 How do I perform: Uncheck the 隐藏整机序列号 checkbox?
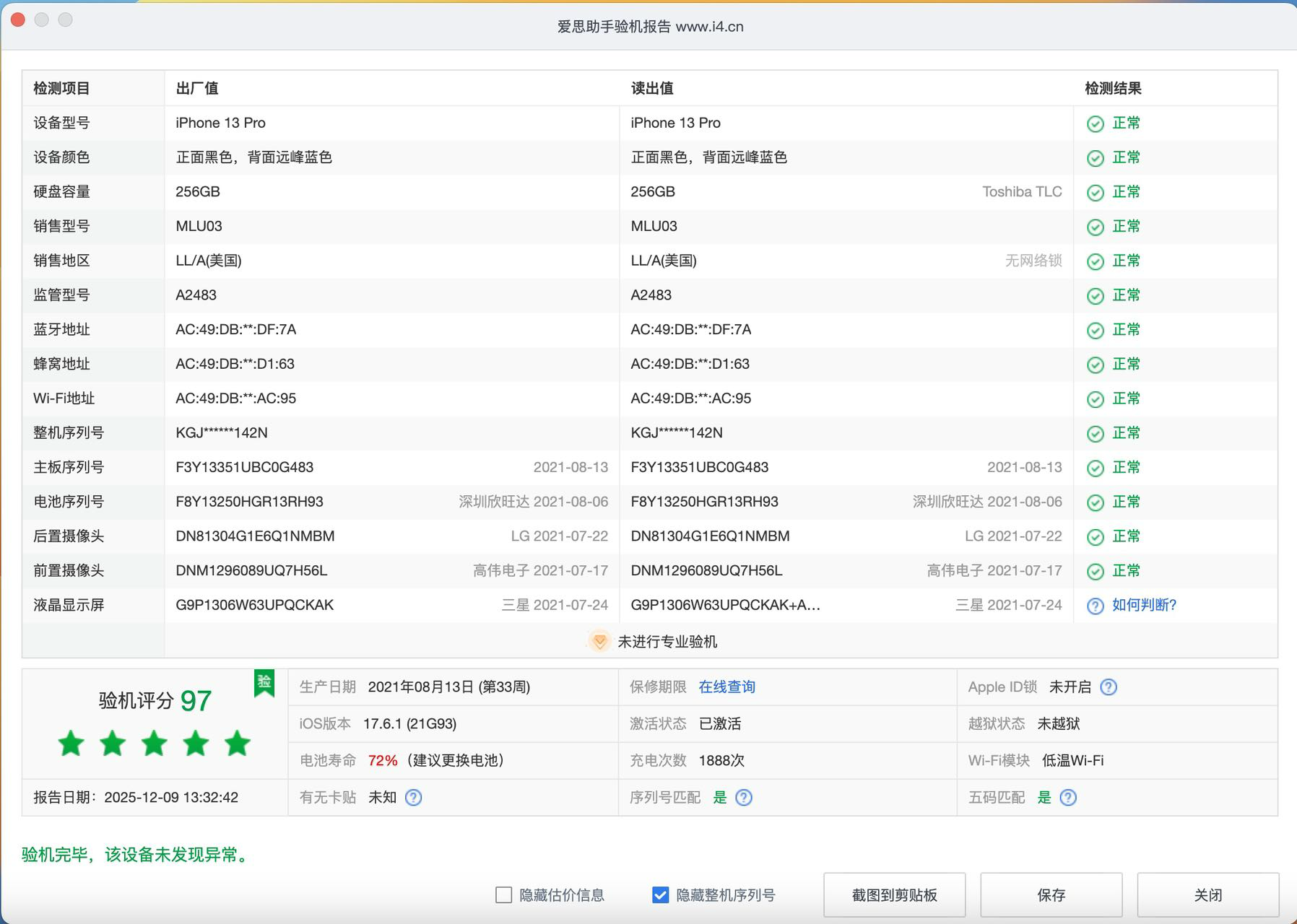point(660,895)
